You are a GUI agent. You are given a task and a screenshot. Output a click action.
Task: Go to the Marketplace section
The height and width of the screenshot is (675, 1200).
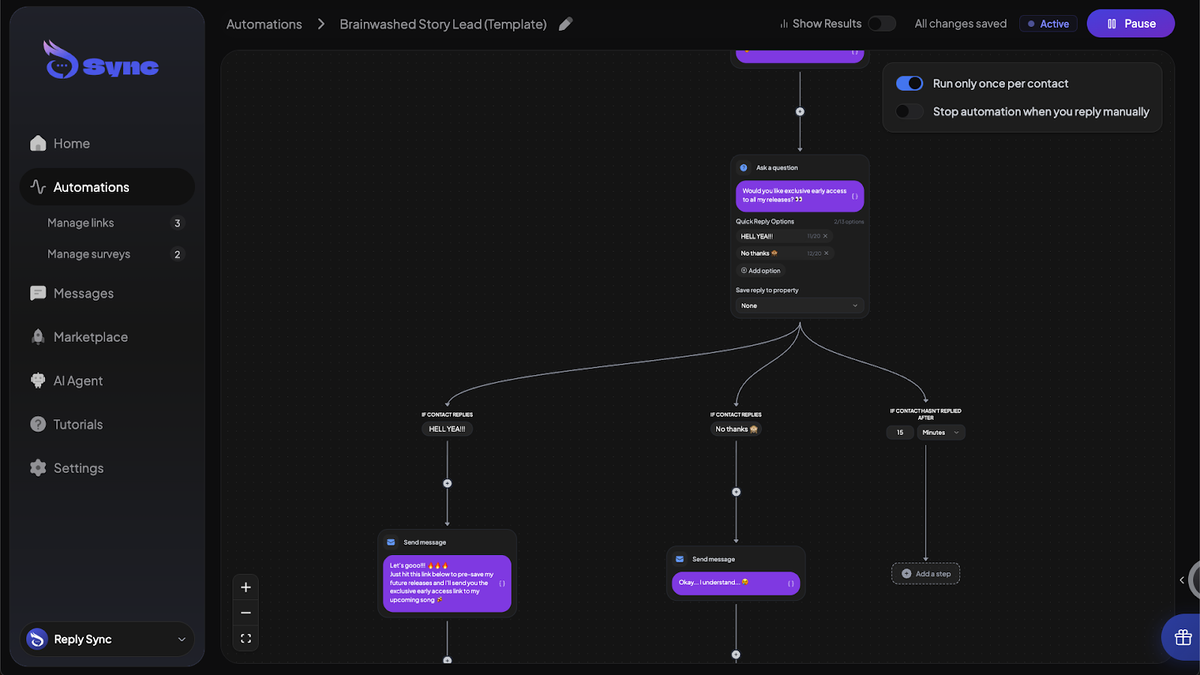point(90,337)
